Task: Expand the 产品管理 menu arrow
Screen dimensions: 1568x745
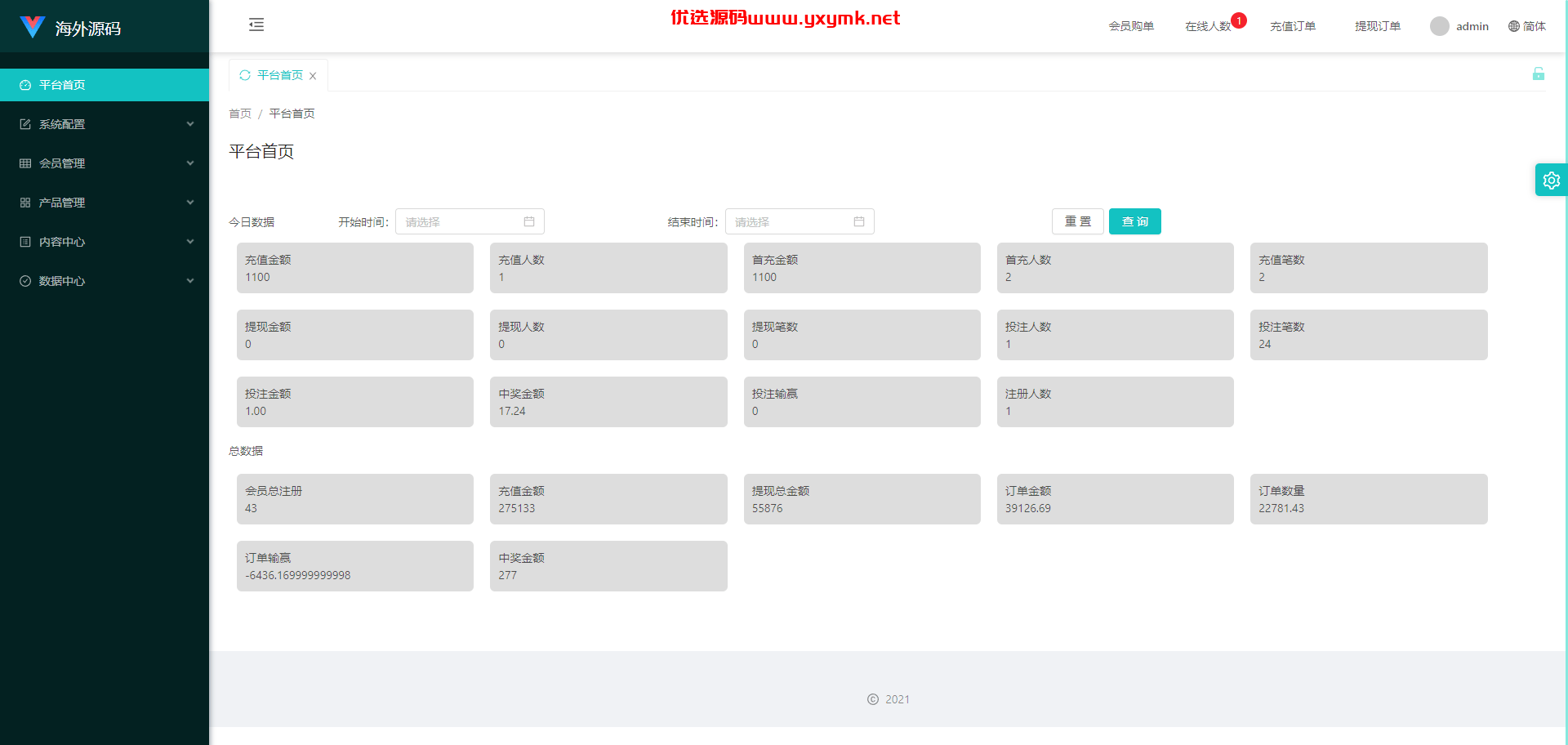Action: coord(190,203)
